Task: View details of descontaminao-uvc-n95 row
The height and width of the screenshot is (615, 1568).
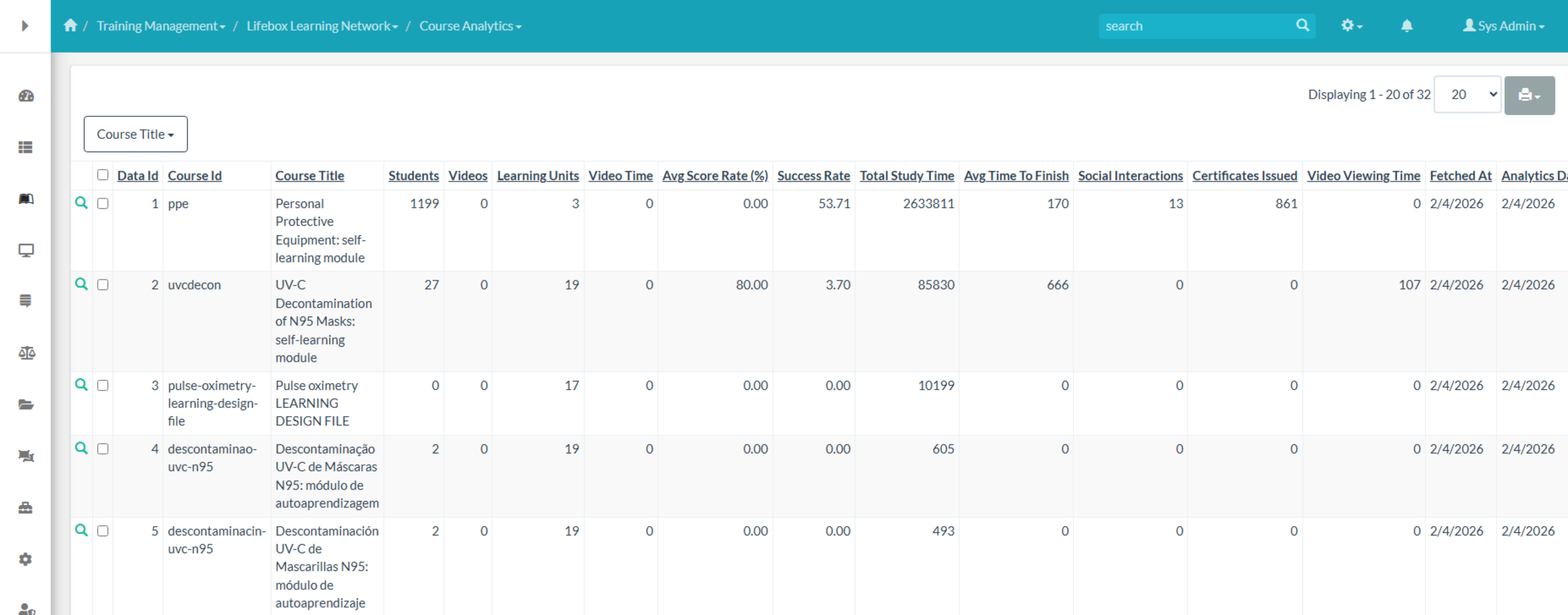Action: [x=81, y=448]
